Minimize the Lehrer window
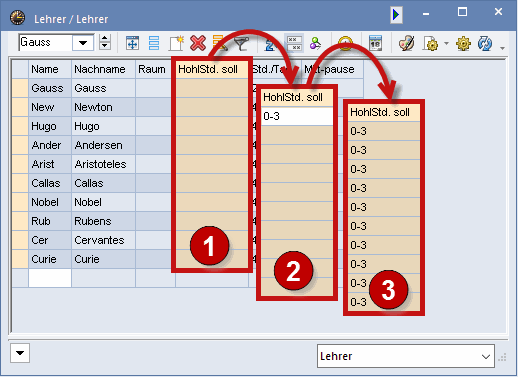518x377 pixels. (426, 14)
